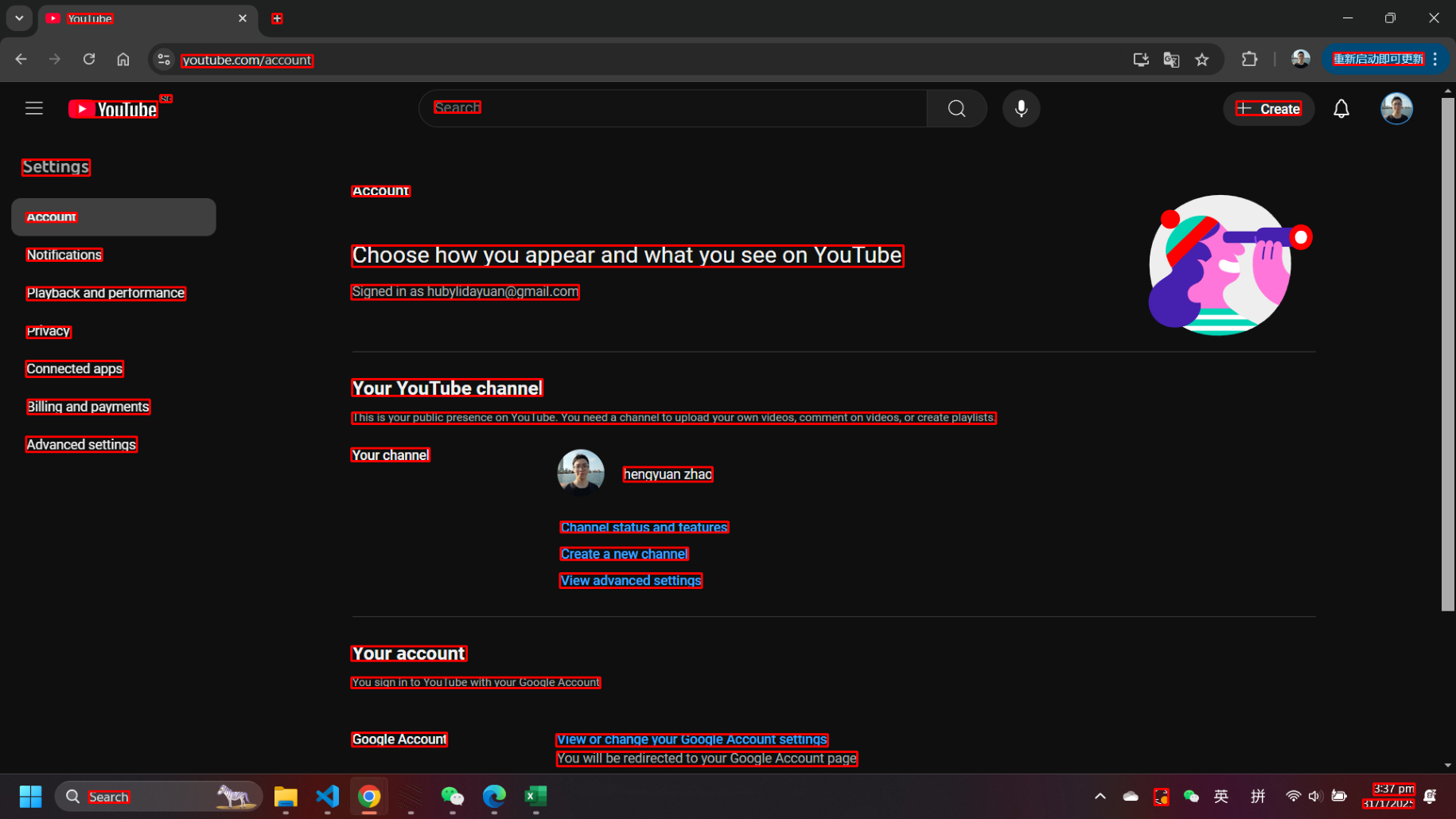Screen dimensions: 1456x819
Task: Open the Windows notification center icon
Action: (1431, 796)
